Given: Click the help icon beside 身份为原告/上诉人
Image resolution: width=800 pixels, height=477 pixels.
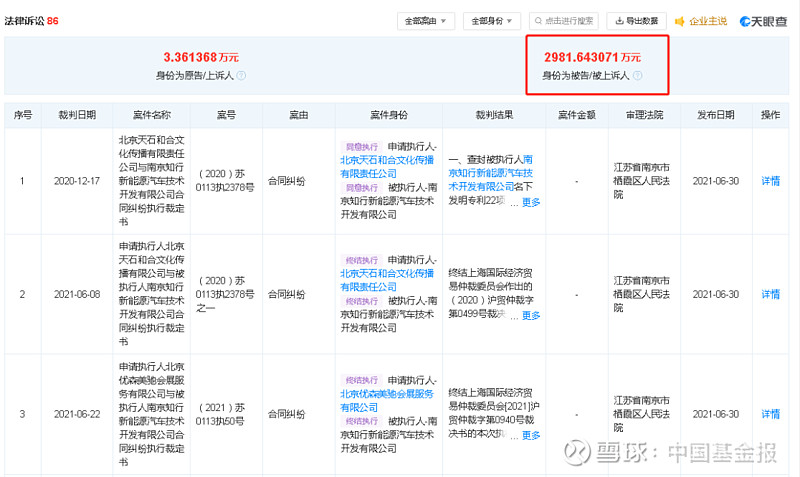Looking at the screenshot, I should pos(241,76).
